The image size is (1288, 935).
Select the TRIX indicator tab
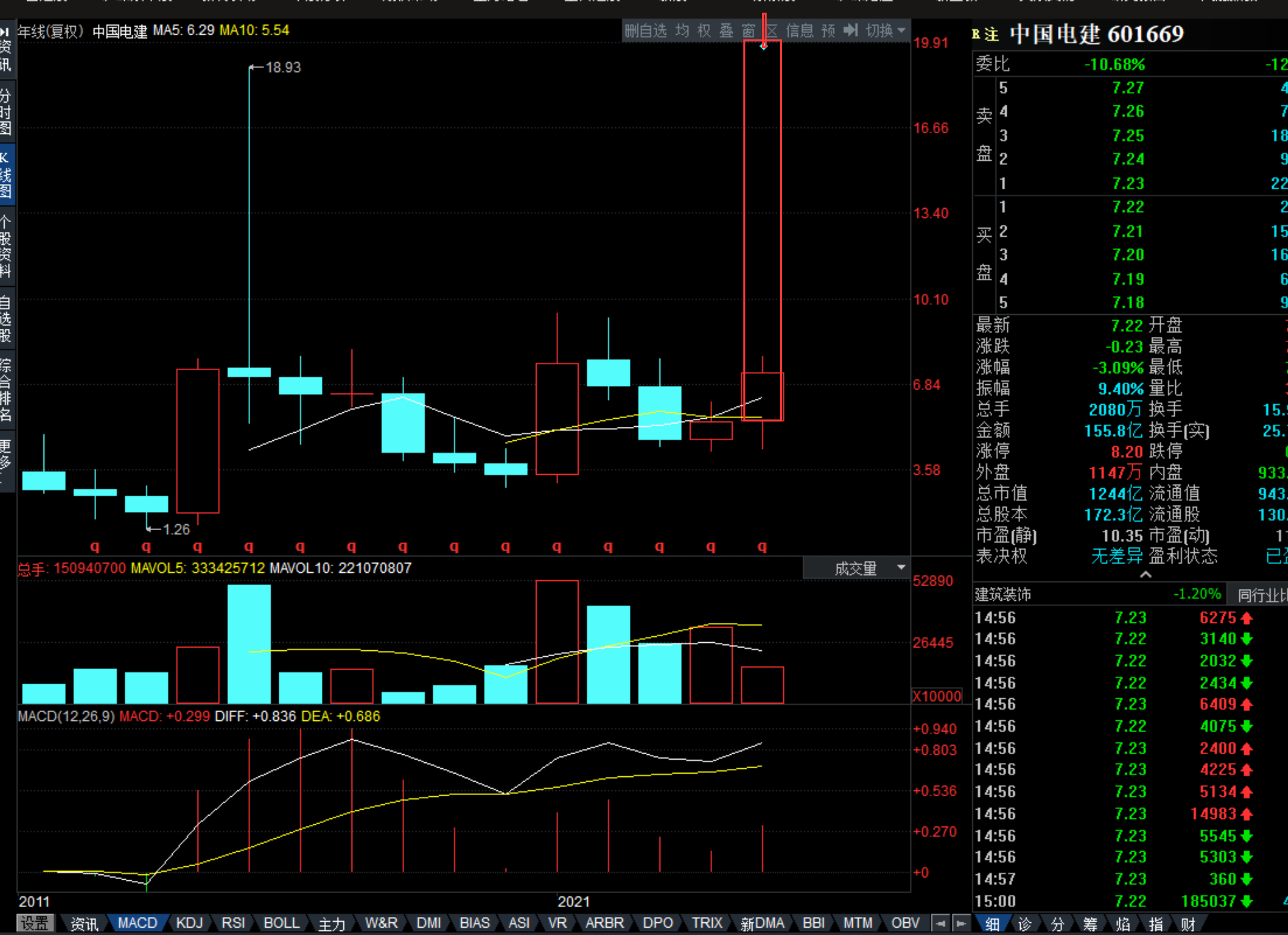tap(707, 923)
